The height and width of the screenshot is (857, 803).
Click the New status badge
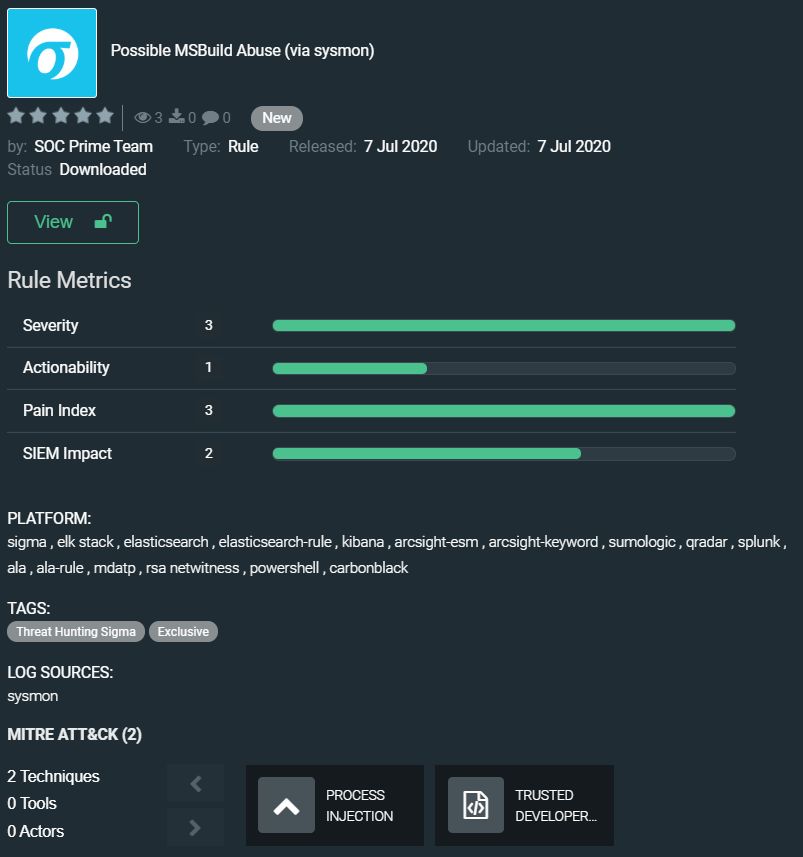pyautogui.click(x=276, y=118)
